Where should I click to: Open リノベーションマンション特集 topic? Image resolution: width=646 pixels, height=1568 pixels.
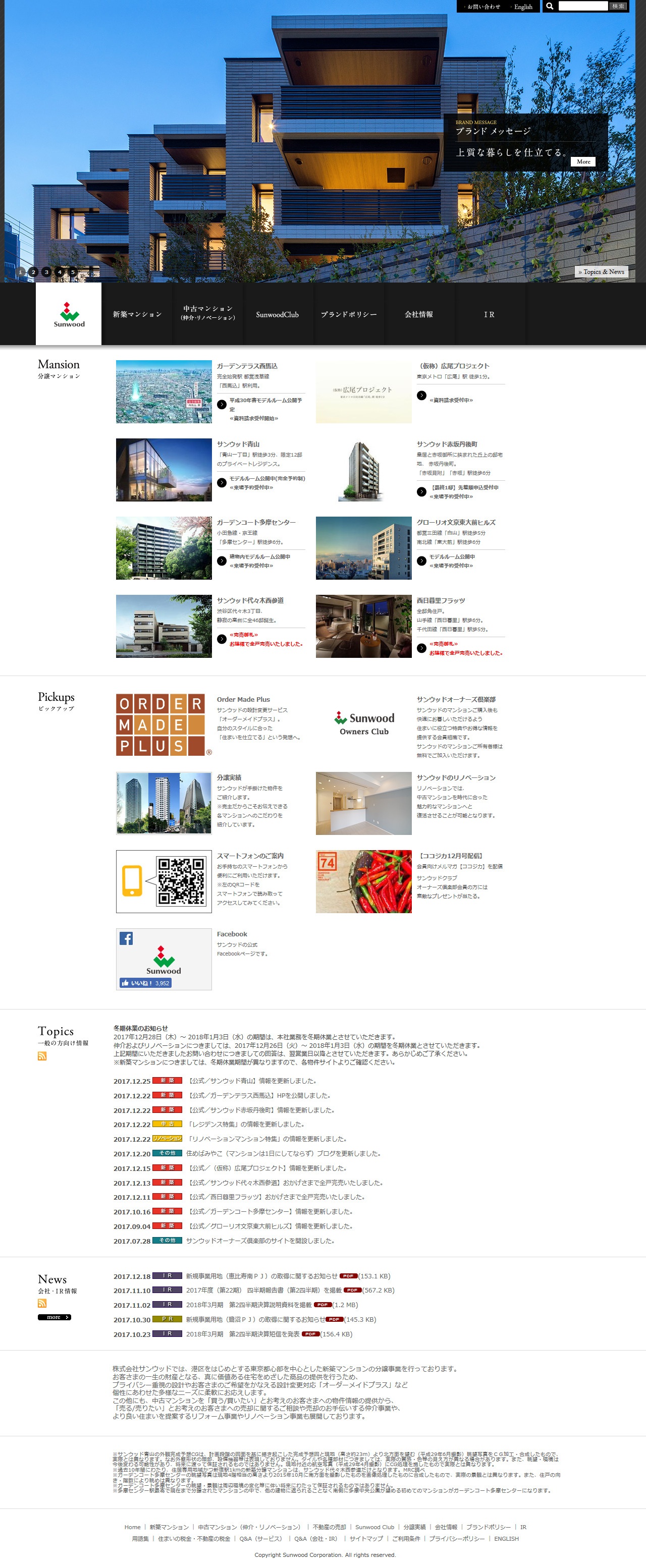(266, 1138)
